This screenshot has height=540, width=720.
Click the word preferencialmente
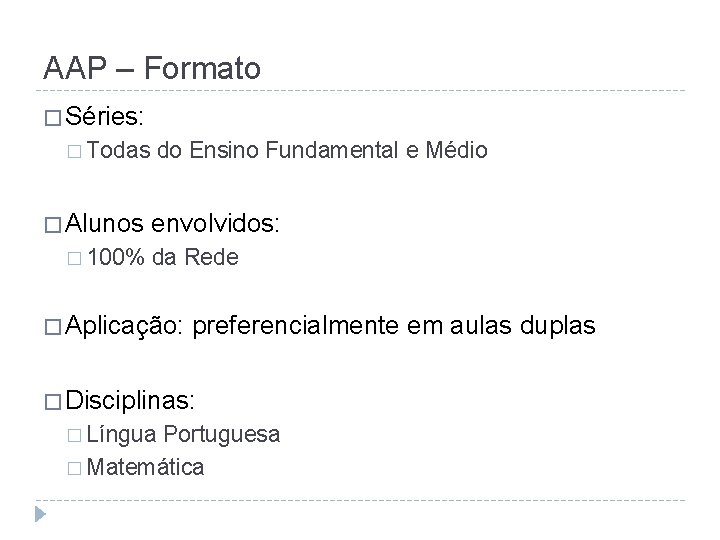coord(296,327)
